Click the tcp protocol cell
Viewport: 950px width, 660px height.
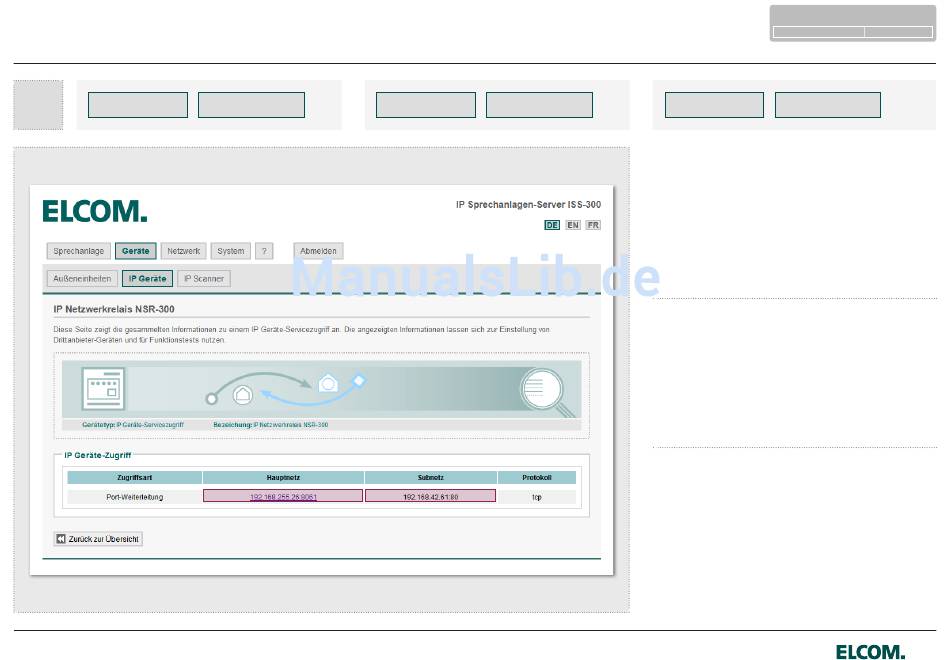(x=537, y=497)
